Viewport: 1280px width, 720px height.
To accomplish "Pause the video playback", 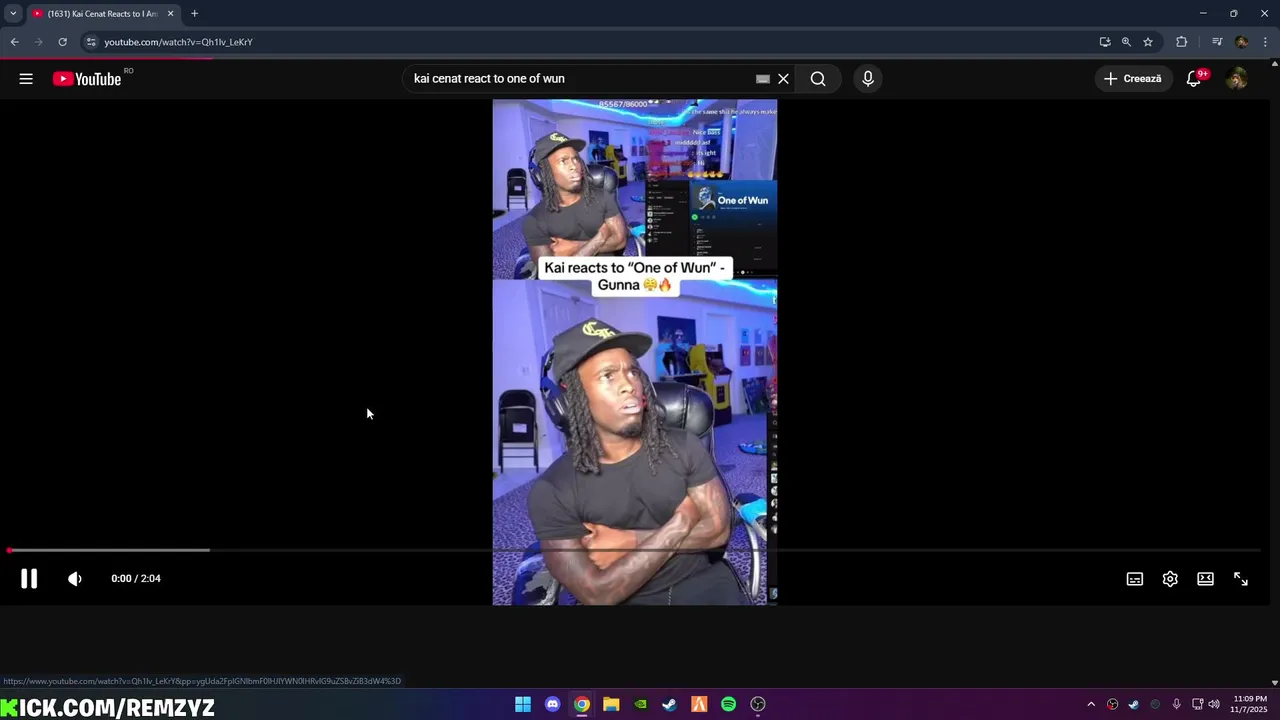I will click(29, 579).
